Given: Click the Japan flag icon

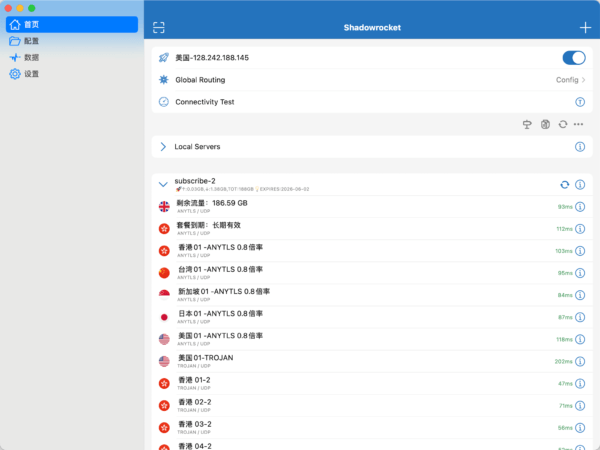Looking at the screenshot, I should (164, 317).
